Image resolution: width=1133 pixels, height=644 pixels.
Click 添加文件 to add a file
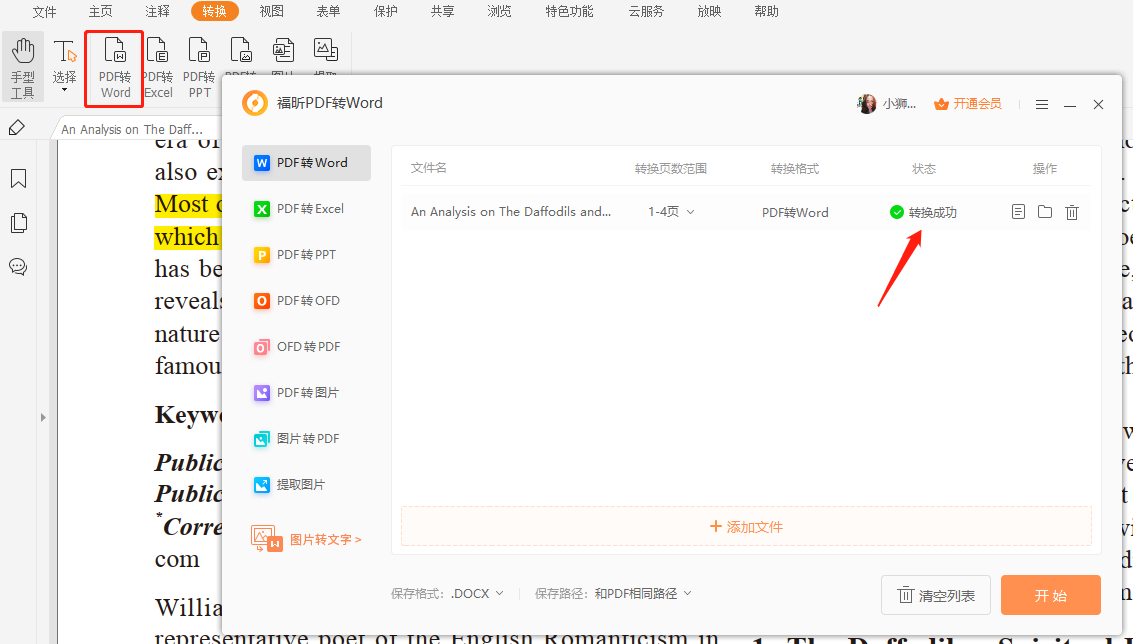(x=746, y=526)
